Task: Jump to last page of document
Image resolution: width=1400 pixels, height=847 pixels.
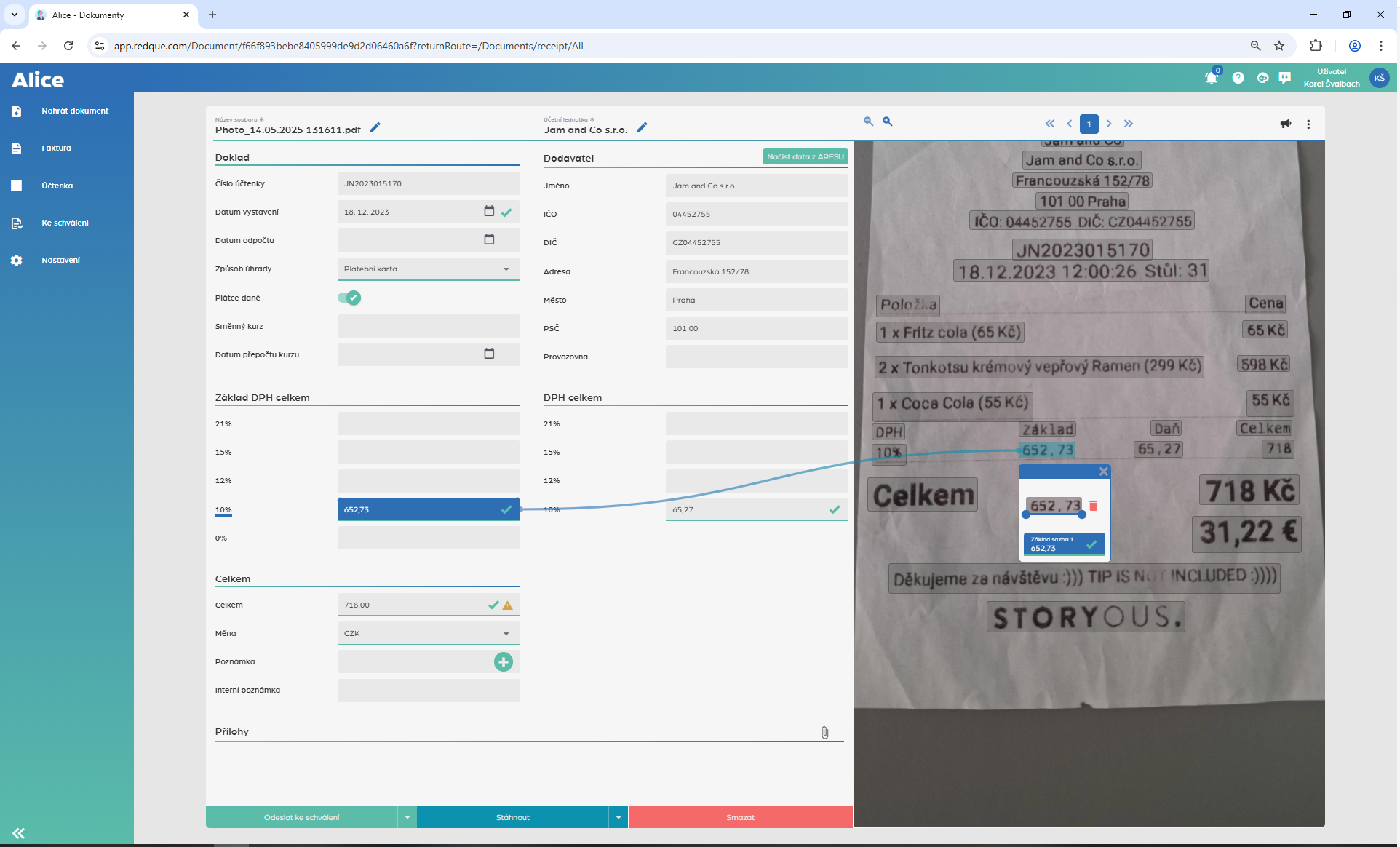Action: tap(1129, 124)
